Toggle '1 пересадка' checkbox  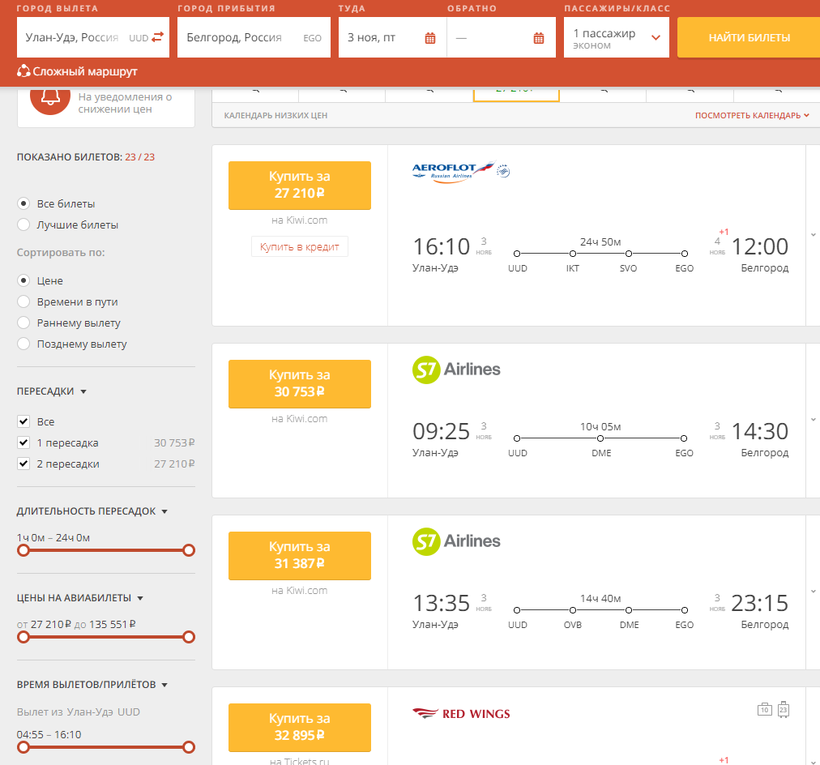[24, 442]
